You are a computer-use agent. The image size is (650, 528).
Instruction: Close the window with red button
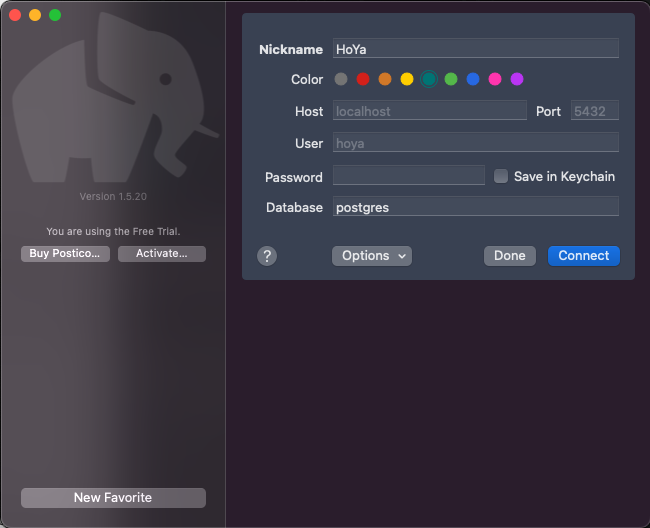pos(15,15)
